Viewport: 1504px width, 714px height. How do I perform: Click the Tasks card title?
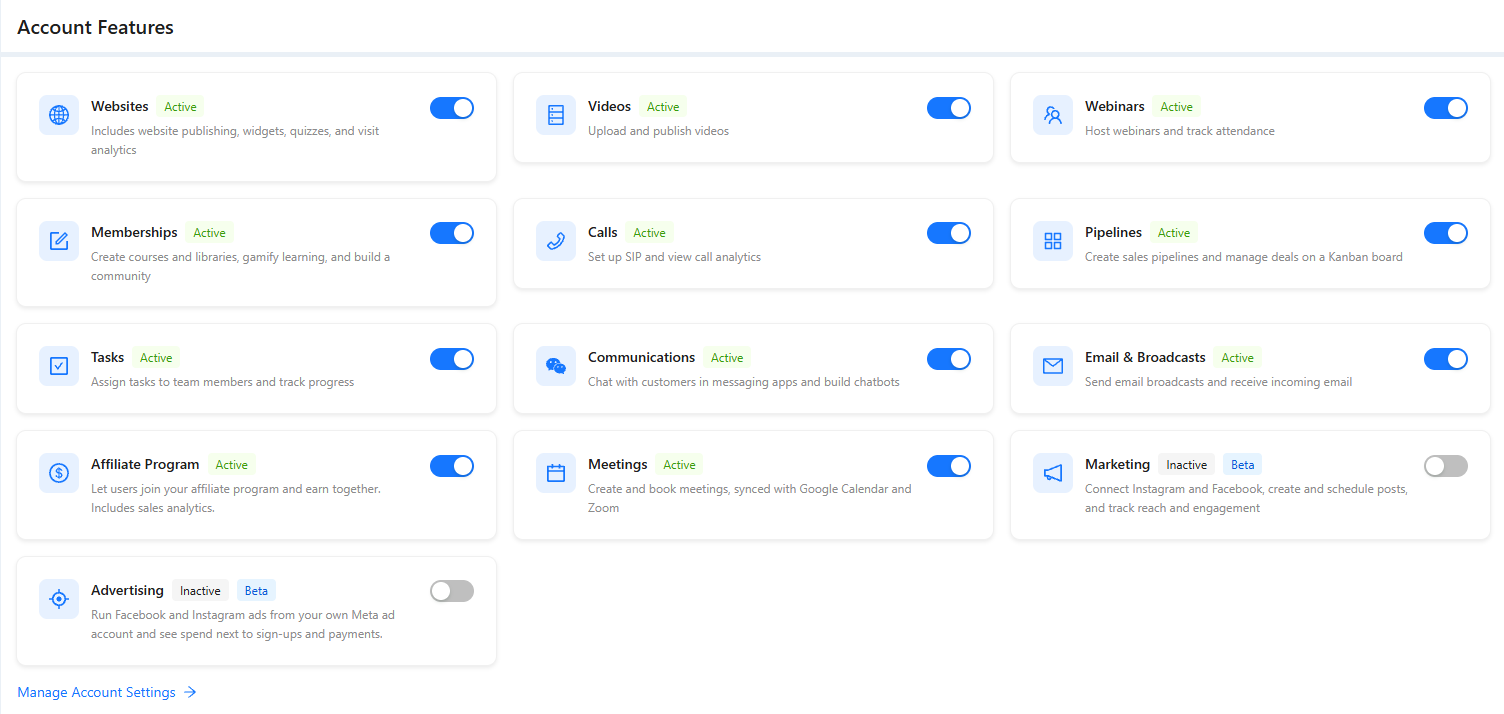(x=108, y=357)
